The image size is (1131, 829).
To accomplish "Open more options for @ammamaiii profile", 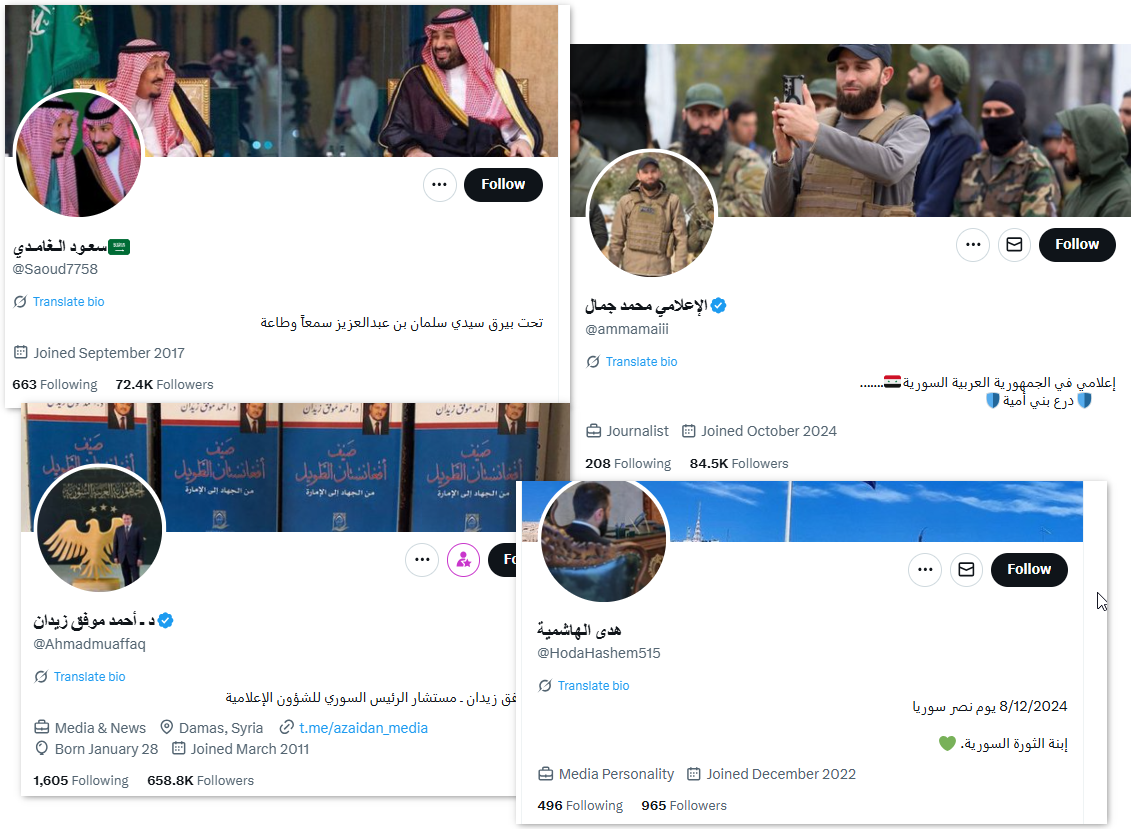I will point(973,245).
